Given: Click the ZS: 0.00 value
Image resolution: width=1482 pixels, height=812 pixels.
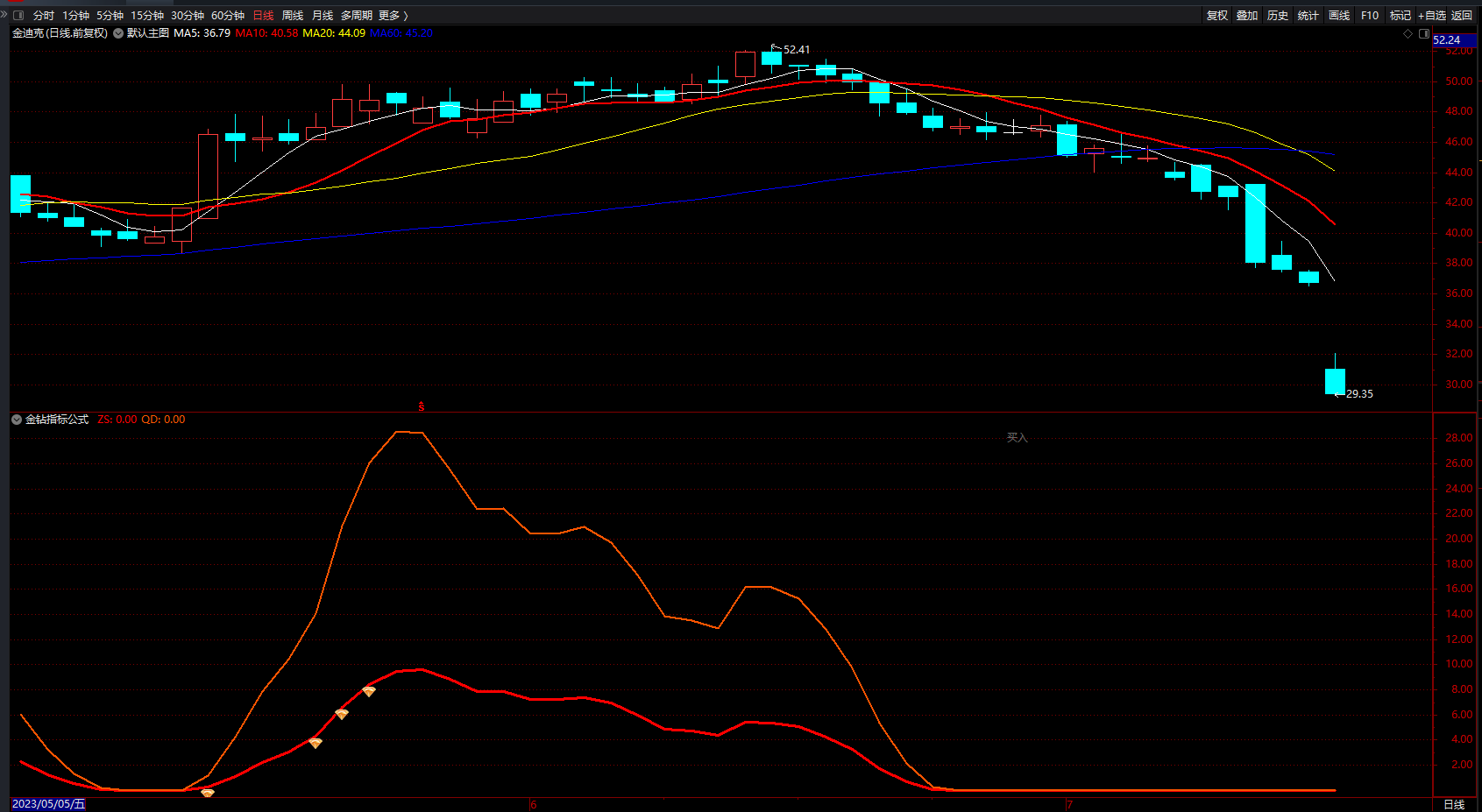Looking at the screenshot, I should (117, 420).
